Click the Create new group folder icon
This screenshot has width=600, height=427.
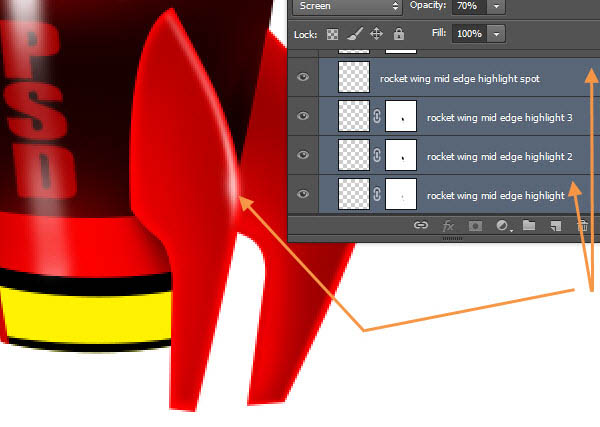coord(529,227)
